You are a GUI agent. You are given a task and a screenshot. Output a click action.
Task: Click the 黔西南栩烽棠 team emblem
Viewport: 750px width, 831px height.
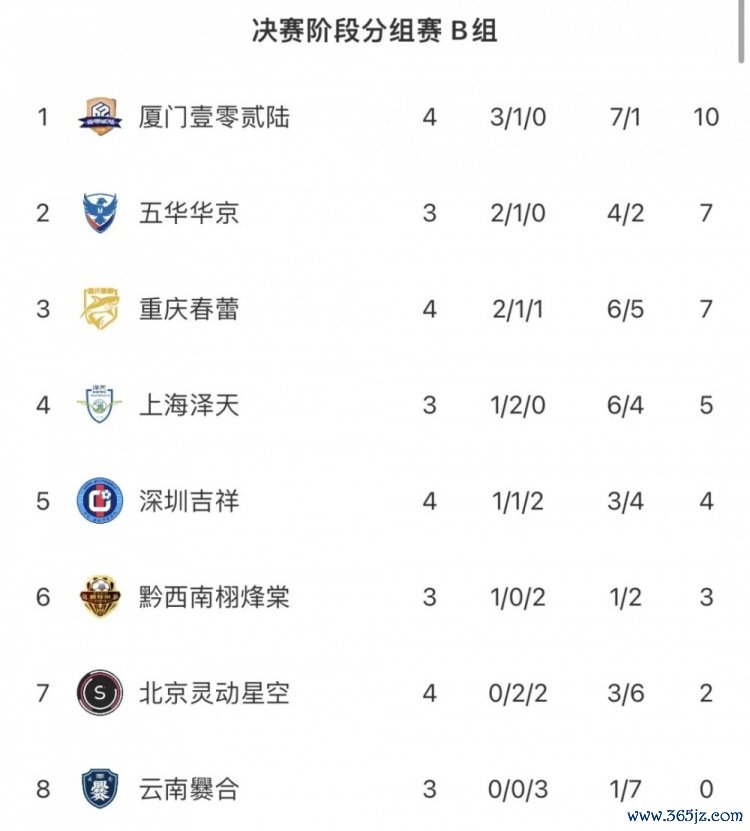[x=100, y=597]
